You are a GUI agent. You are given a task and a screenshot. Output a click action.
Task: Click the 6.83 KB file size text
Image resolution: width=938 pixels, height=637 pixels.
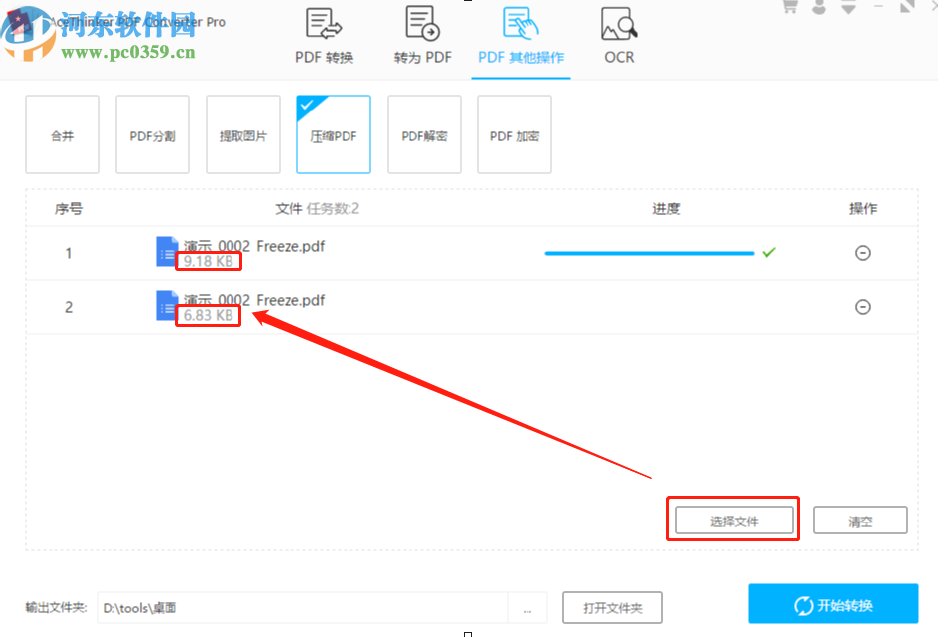click(208, 315)
